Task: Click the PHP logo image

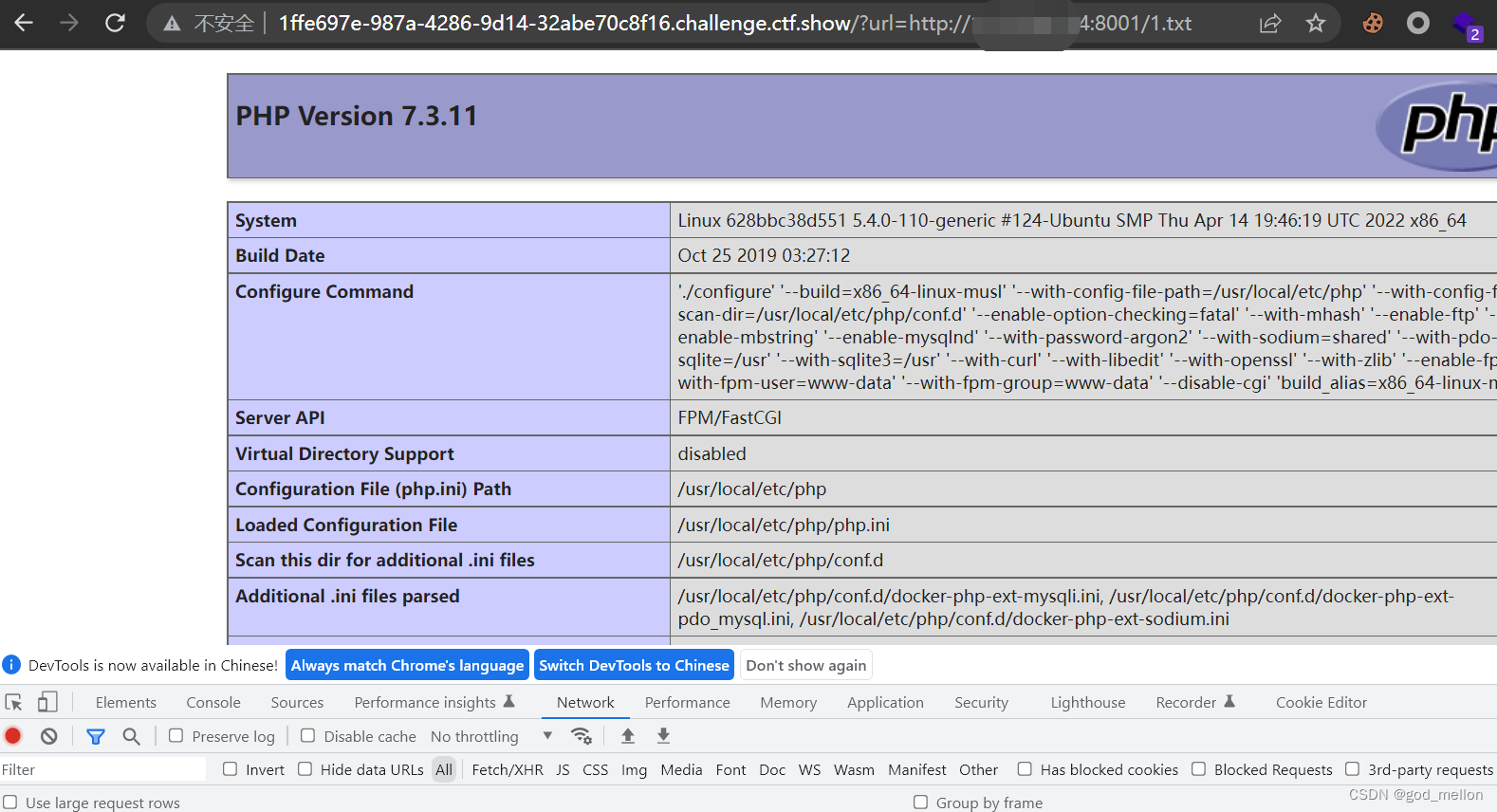Action: click(1436, 126)
